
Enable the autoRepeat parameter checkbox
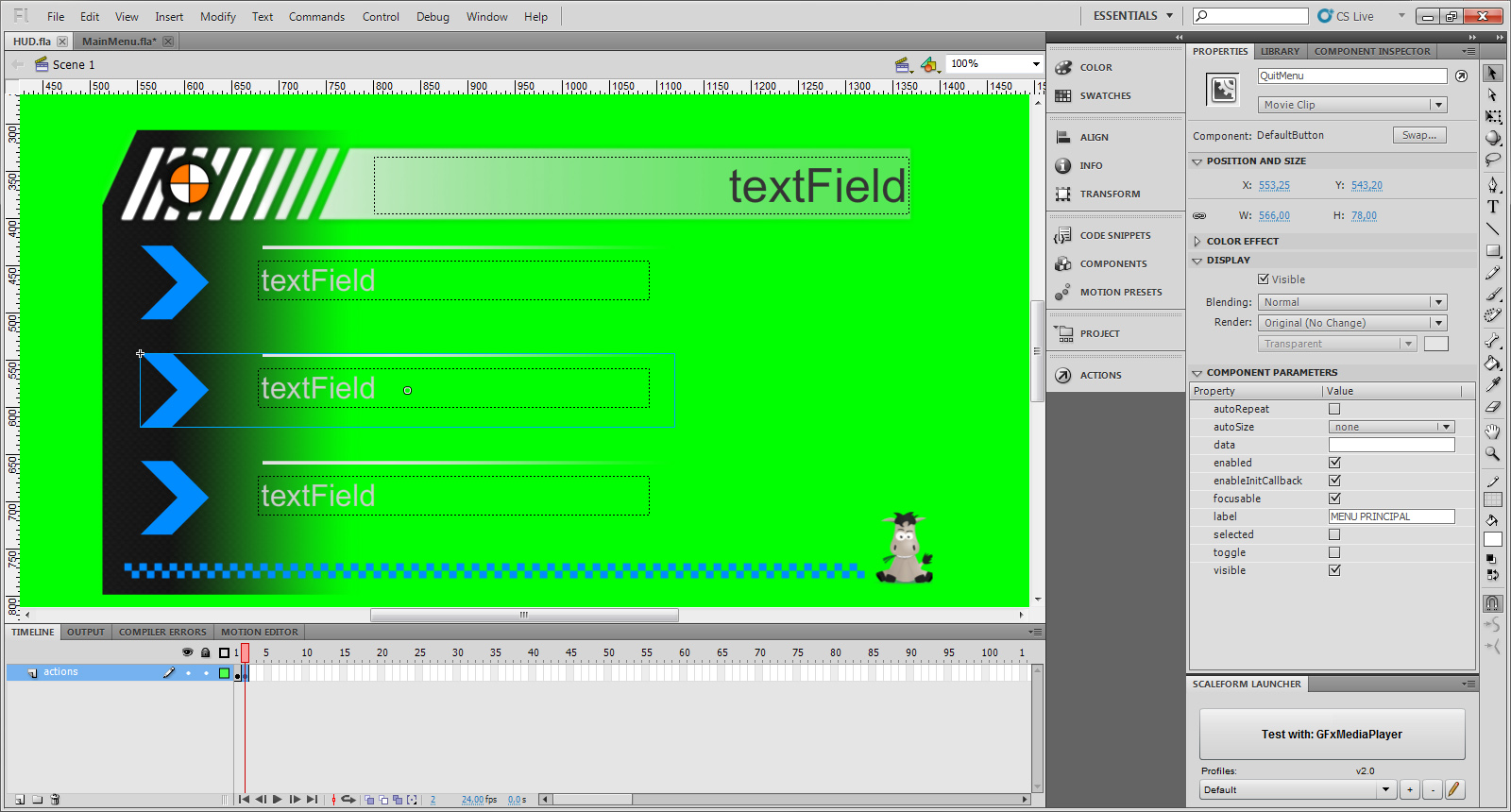pos(1334,409)
